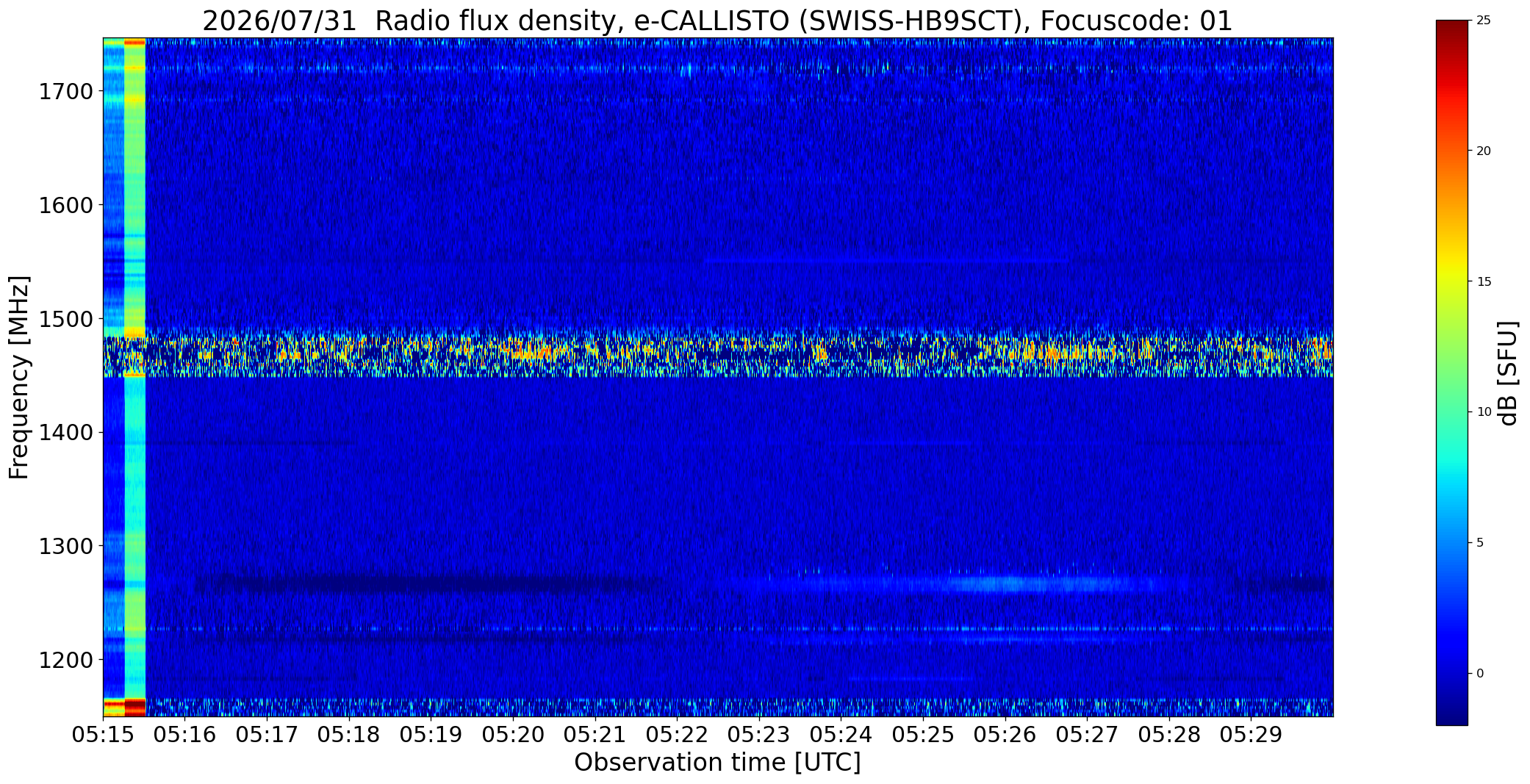Viewport: 1530px width, 784px height.
Task: Click the 05:29 time axis tick label
Action: (1251, 734)
